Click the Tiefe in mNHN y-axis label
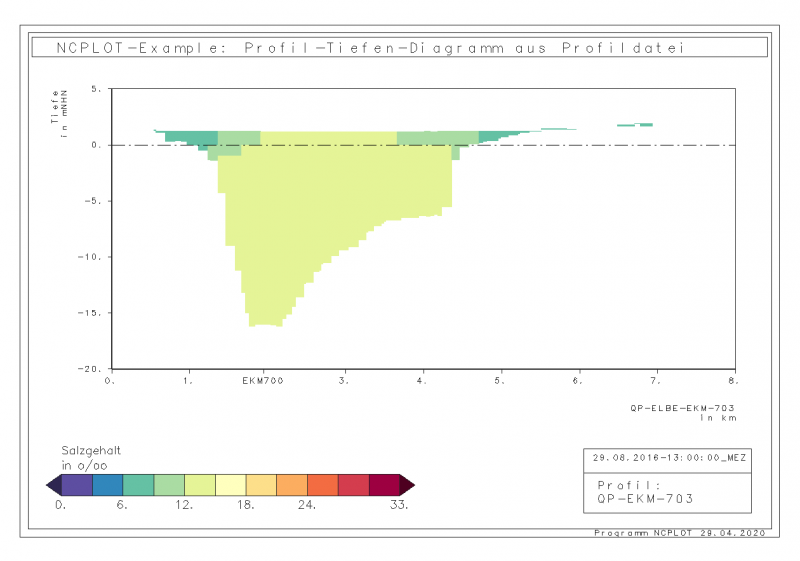 (59, 113)
